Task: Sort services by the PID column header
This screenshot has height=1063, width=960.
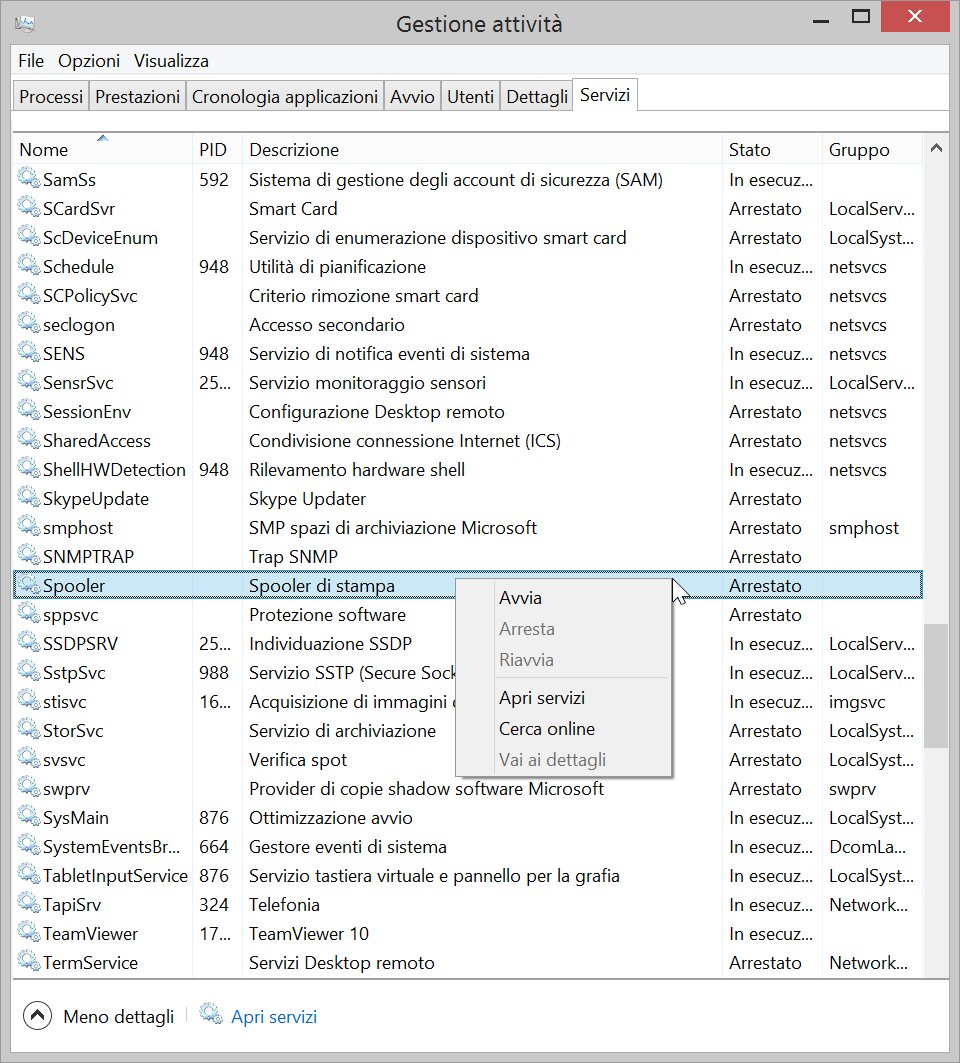Action: click(x=217, y=149)
